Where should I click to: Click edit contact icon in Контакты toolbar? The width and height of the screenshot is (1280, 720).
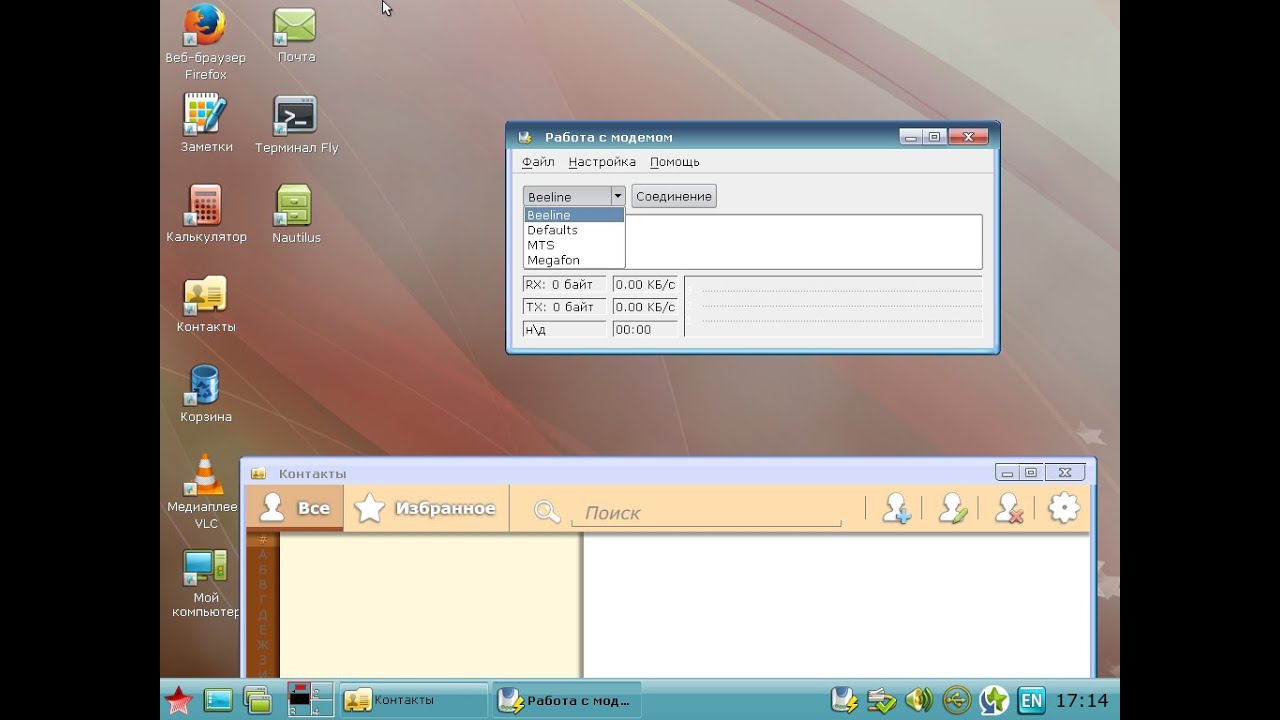tap(953, 509)
